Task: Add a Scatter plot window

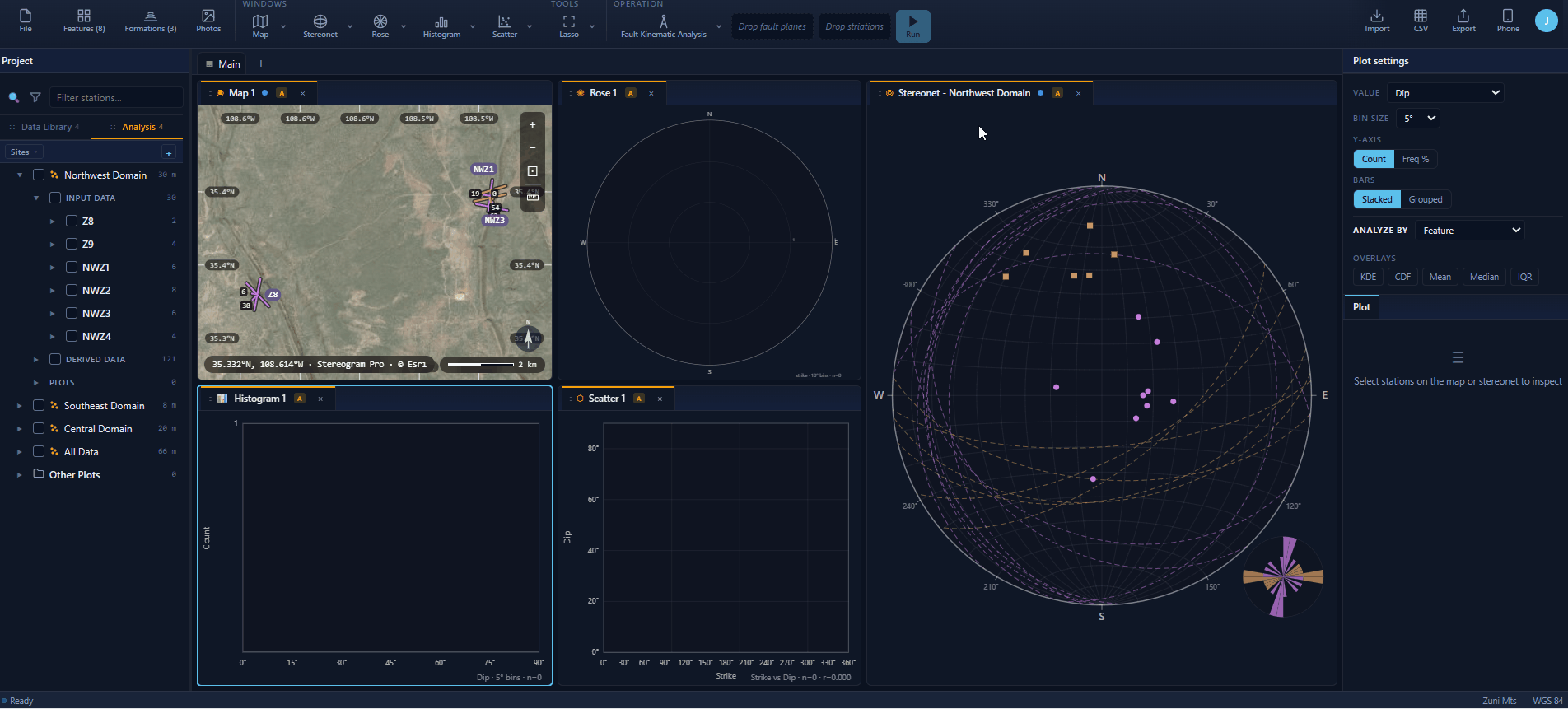Action: (x=505, y=26)
